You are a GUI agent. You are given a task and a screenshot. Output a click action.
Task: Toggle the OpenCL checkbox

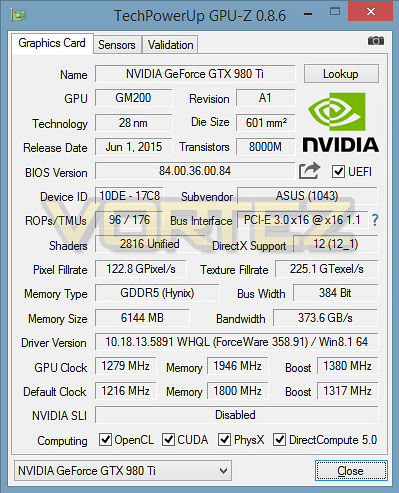pyautogui.click(x=105, y=440)
